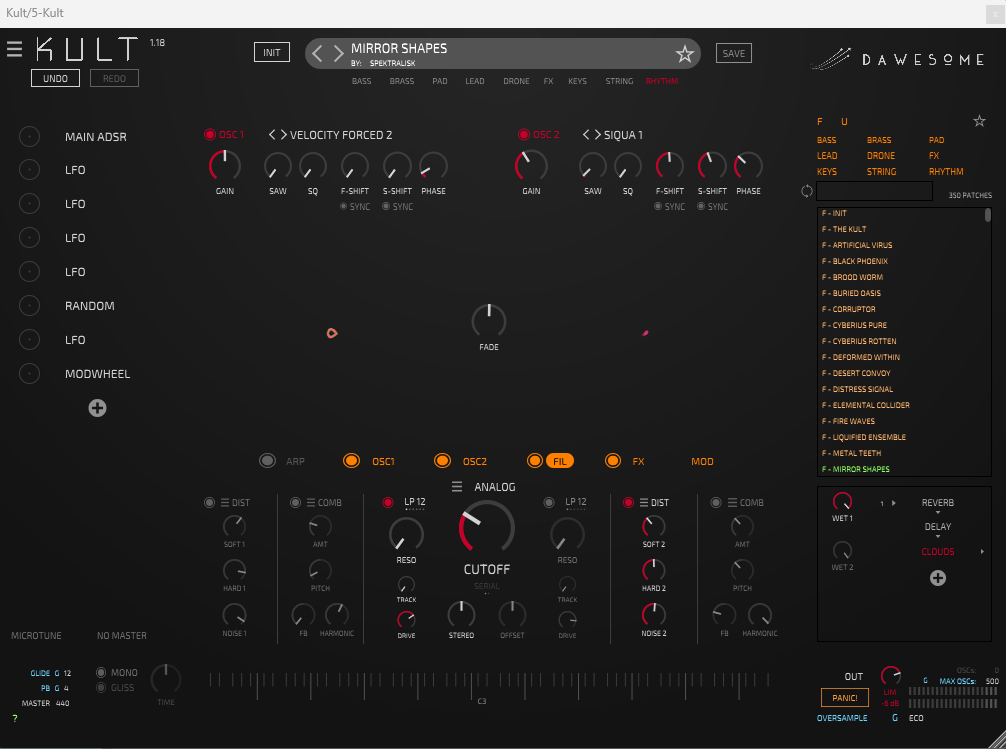Adjust the FADE knob
The height and width of the screenshot is (749, 1006).
pyautogui.click(x=489, y=321)
